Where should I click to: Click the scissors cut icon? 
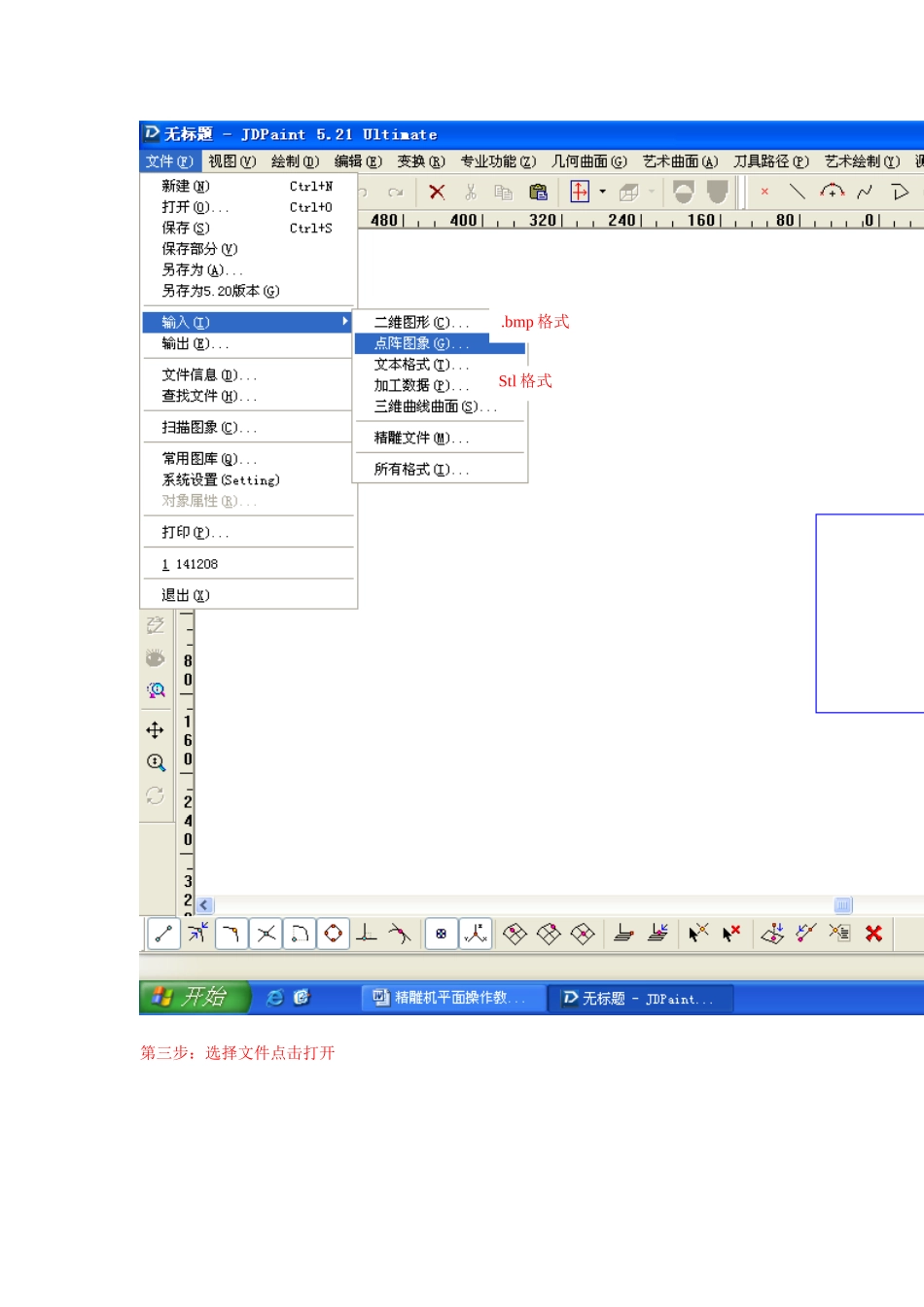(x=471, y=193)
